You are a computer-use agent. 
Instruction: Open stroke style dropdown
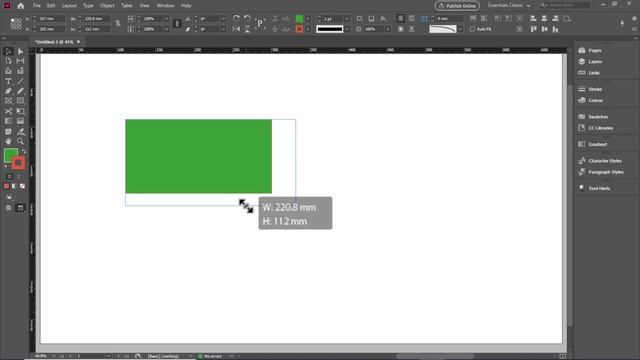347,29
